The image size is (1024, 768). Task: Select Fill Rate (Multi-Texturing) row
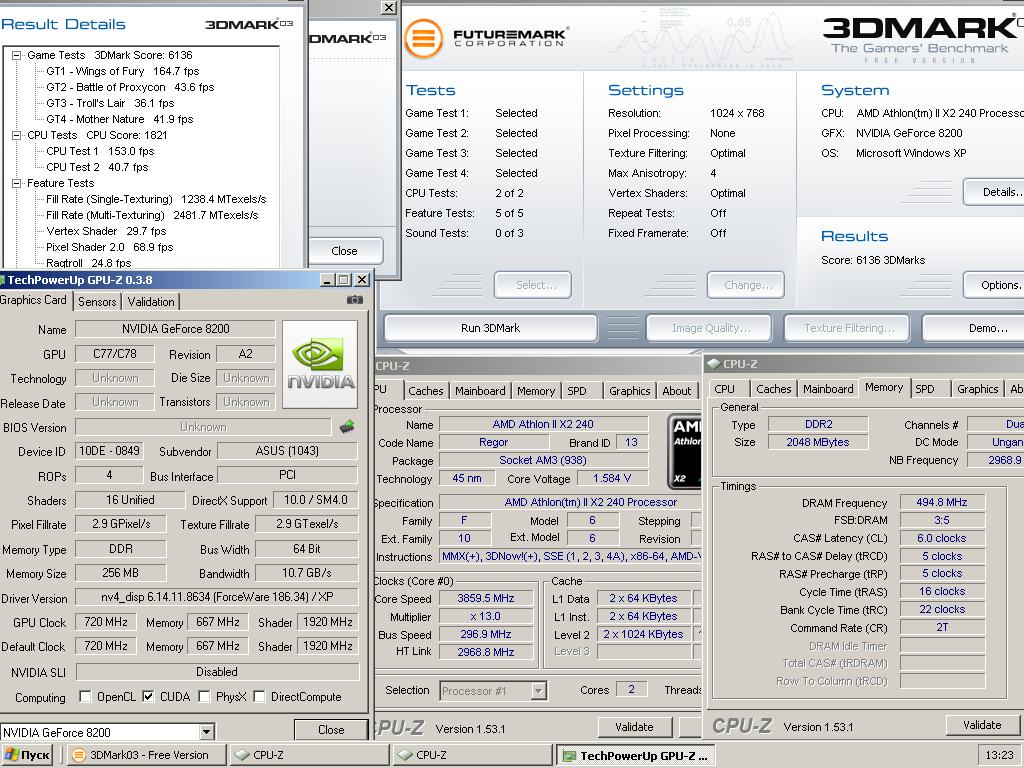tap(152, 215)
